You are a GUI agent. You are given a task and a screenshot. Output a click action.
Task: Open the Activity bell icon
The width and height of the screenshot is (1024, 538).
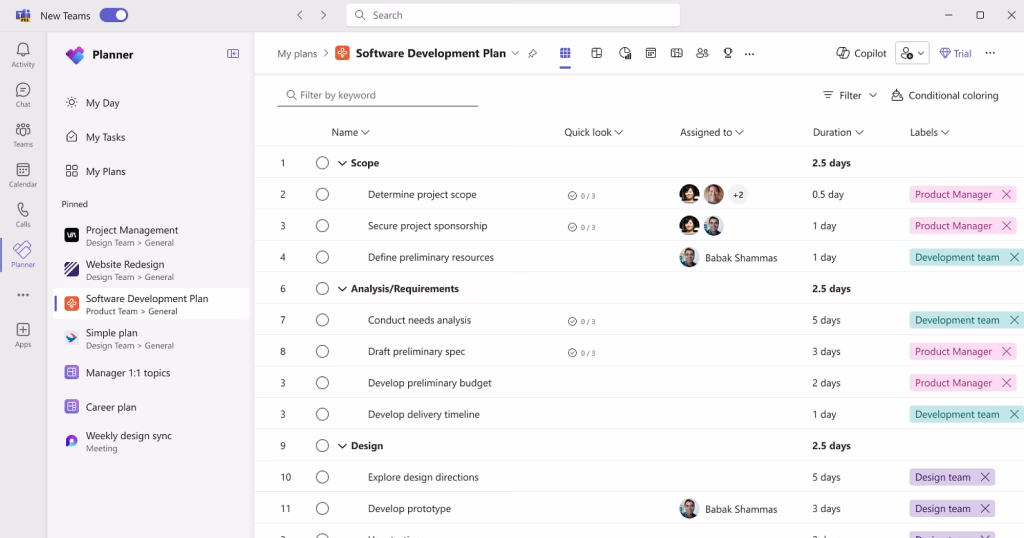tap(23, 50)
